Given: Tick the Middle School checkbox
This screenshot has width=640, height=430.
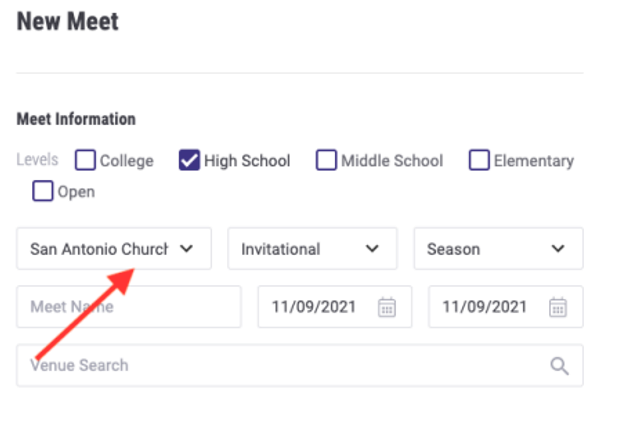Looking at the screenshot, I should click(x=327, y=160).
